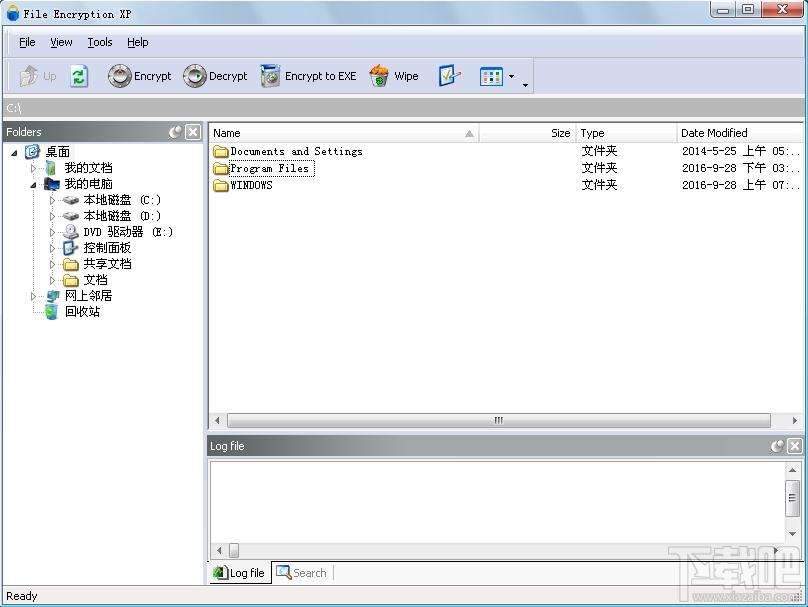Screen dimensions: 808x607
Task: Click log panel scroll up arrow
Action: 793,470
